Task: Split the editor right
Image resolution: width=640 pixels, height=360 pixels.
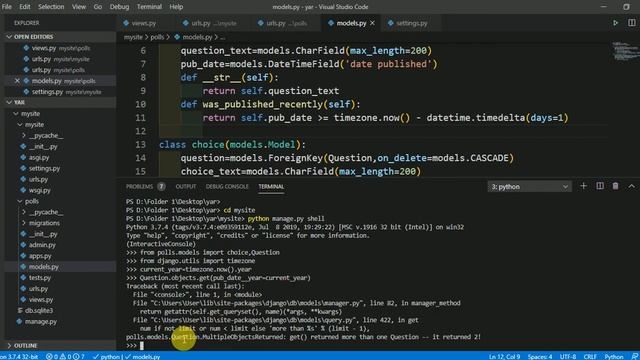Action: [x=631, y=23]
